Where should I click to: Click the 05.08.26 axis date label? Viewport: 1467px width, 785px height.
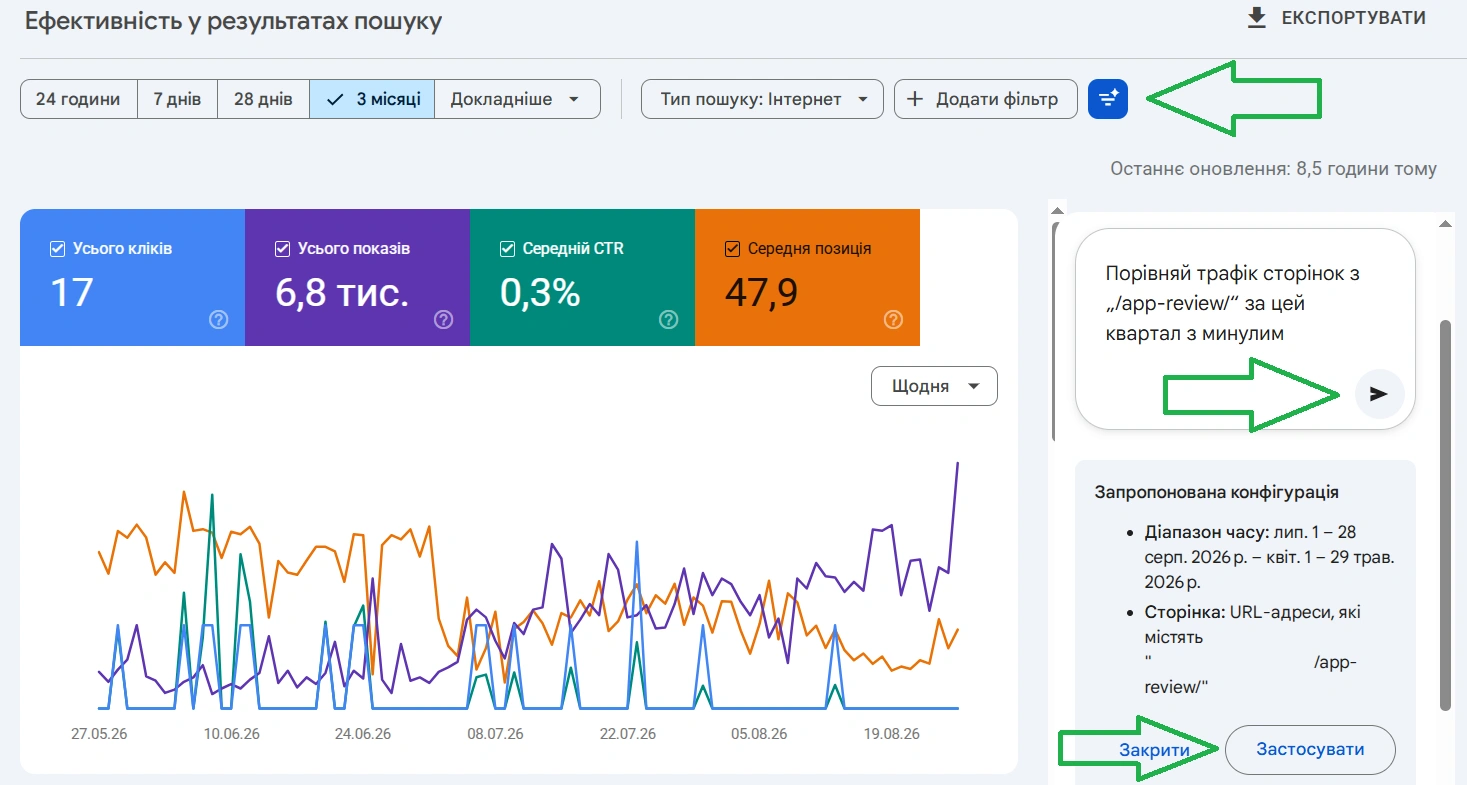760,733
